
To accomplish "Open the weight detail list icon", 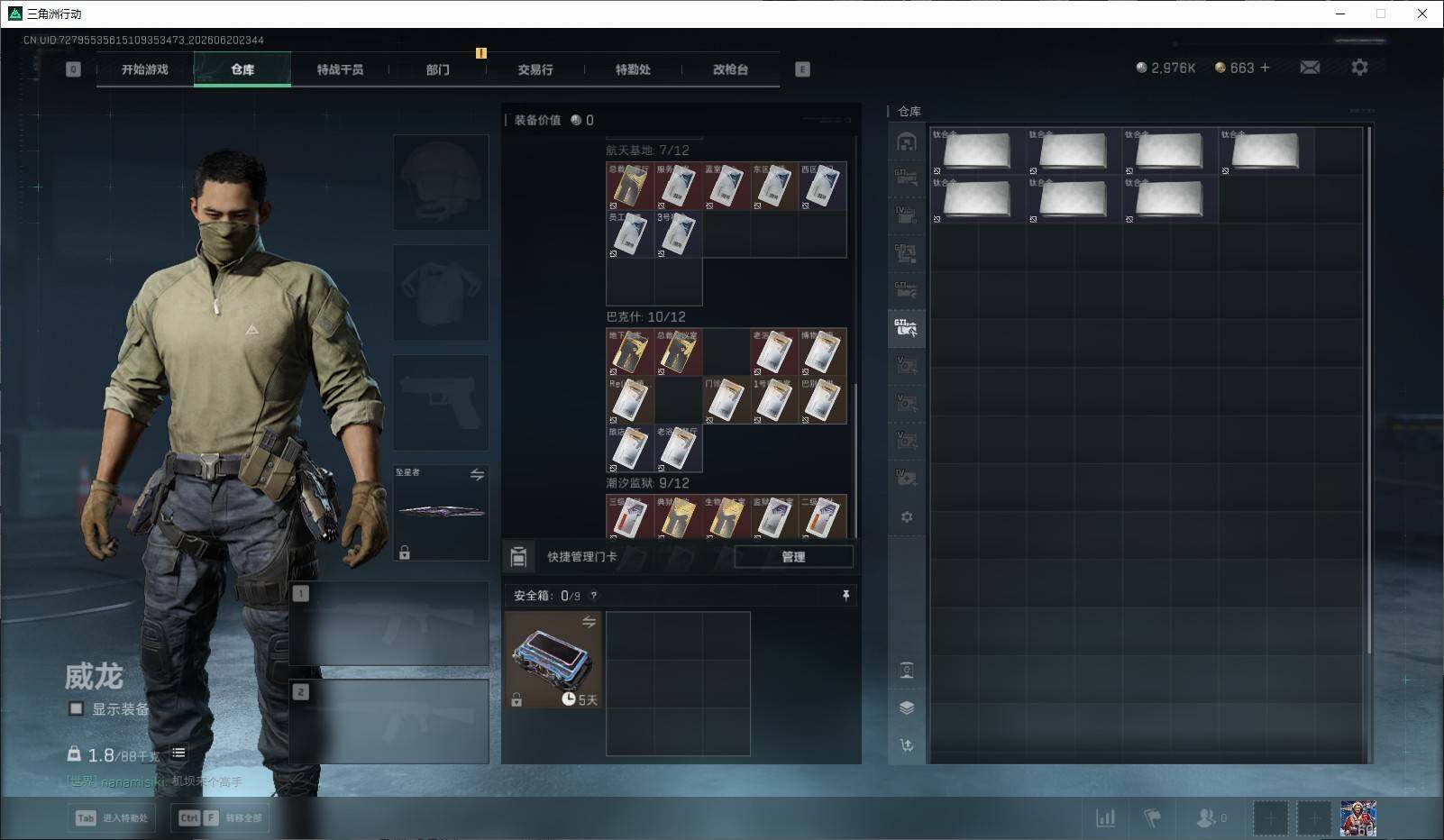I will click(178, 753).
